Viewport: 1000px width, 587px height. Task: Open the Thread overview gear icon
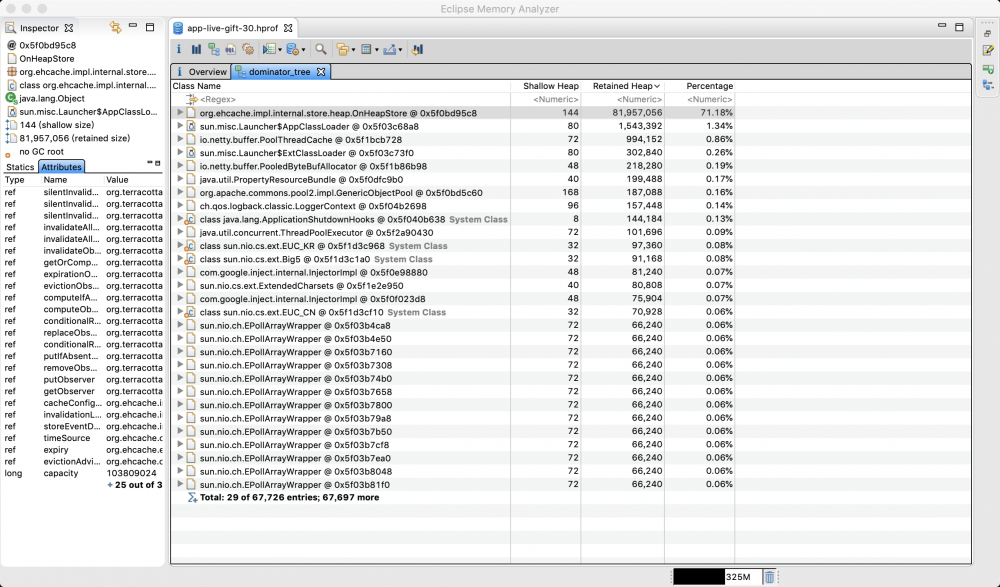coord(248,49)
